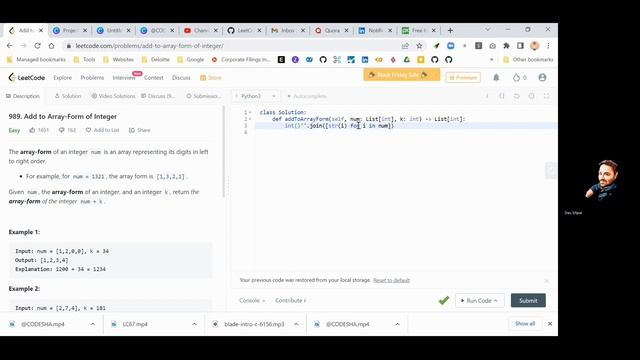
Task: Click the thumbs-up like icon with 1651
Action: click(32, 130)
